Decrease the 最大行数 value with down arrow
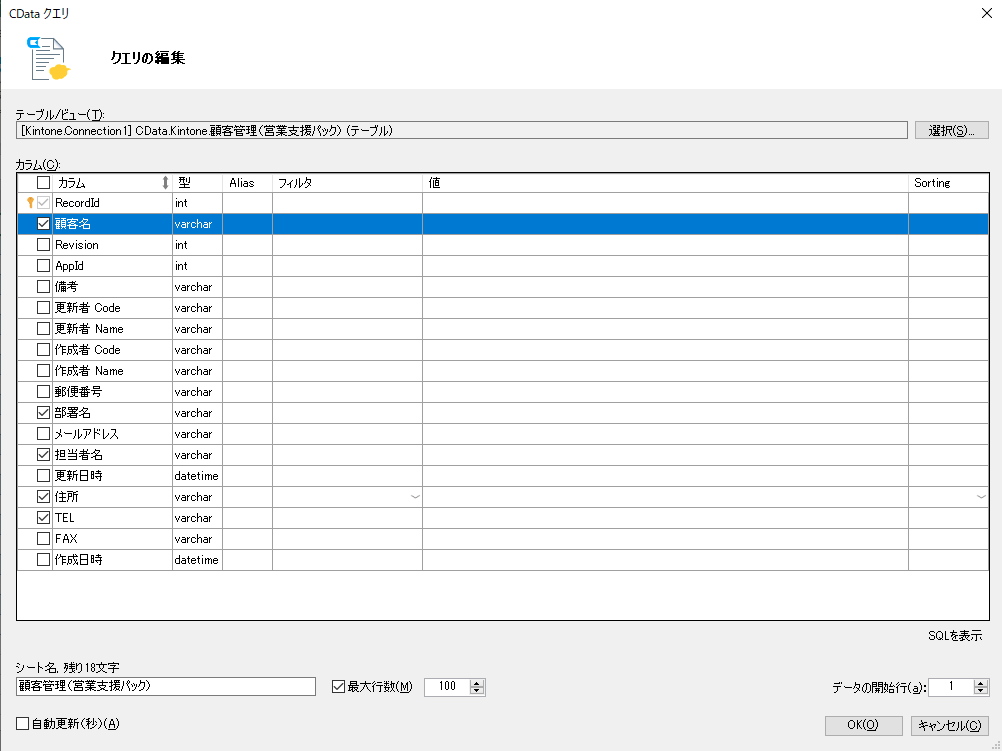The width and height of the screenshot is (1002, 751). coord(477,691)
